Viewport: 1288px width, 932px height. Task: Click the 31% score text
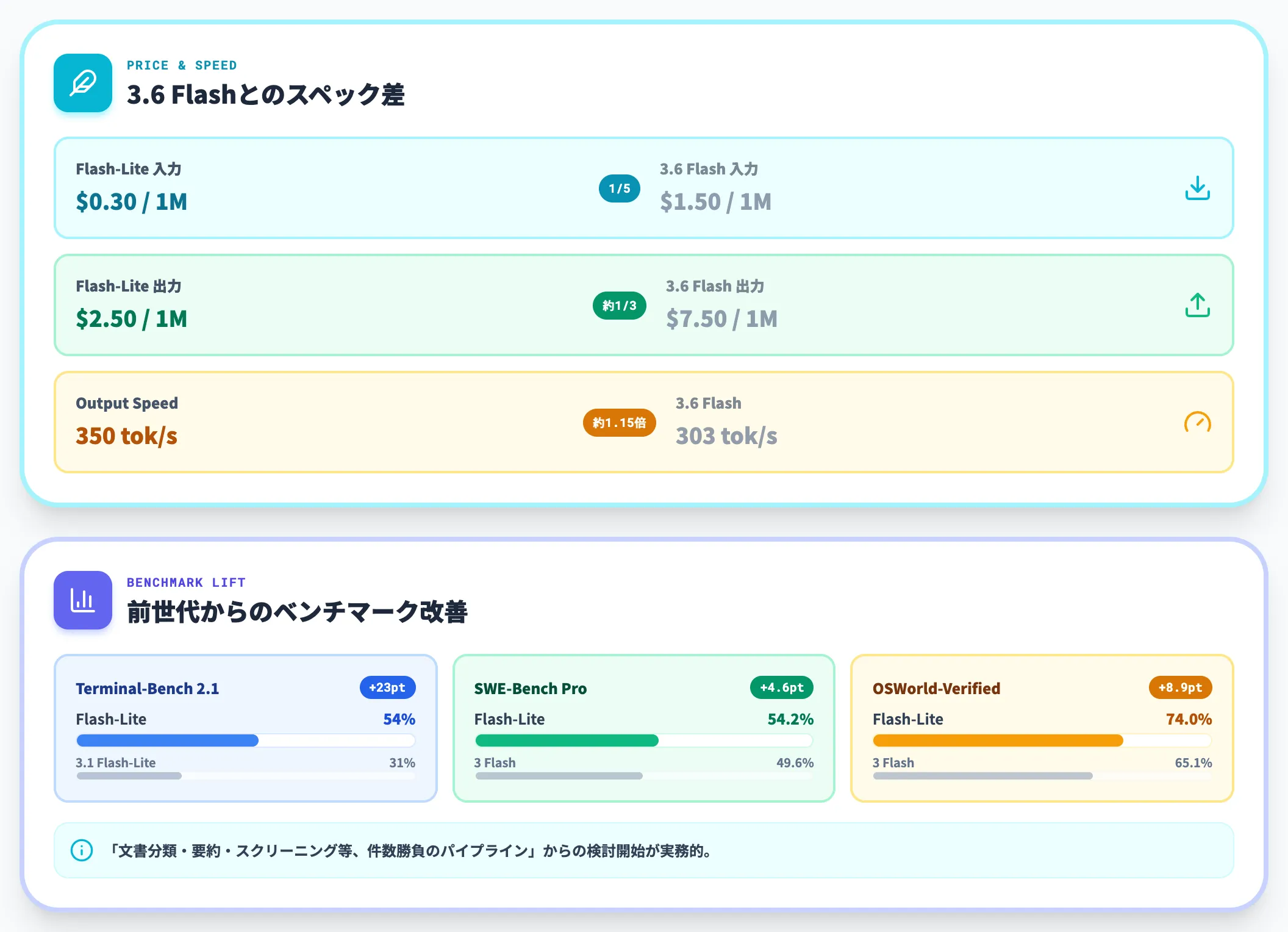point(402,762)
